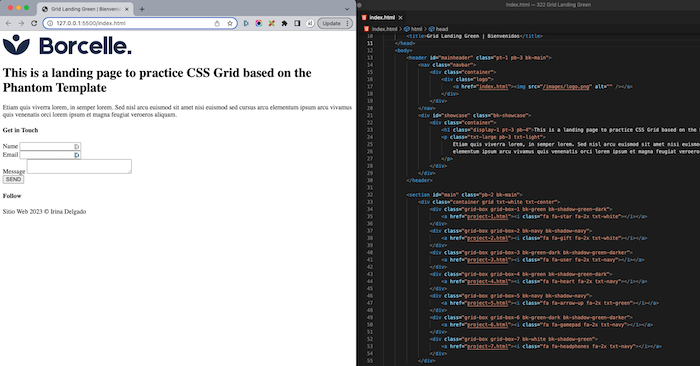Close the index.html editor tab
This screenshot has height=366, width=700.
click(x=400, y=17)
